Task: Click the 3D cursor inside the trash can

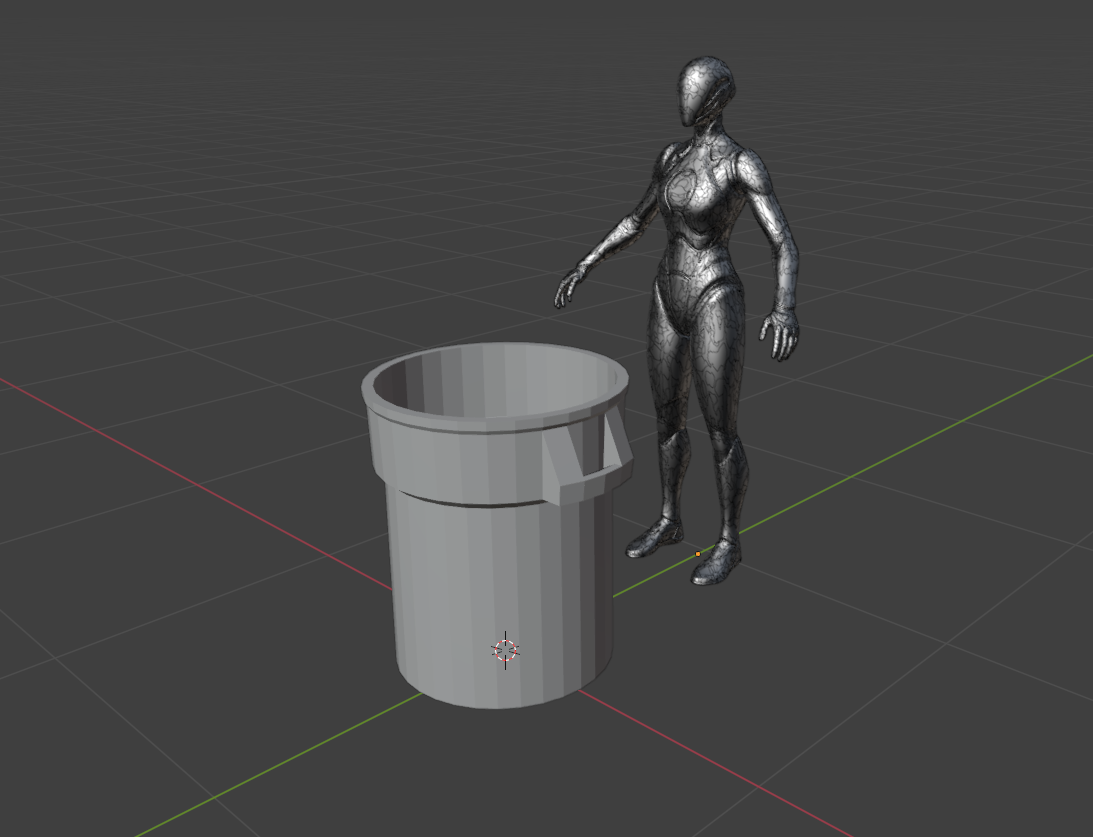Action: point(505,650)
